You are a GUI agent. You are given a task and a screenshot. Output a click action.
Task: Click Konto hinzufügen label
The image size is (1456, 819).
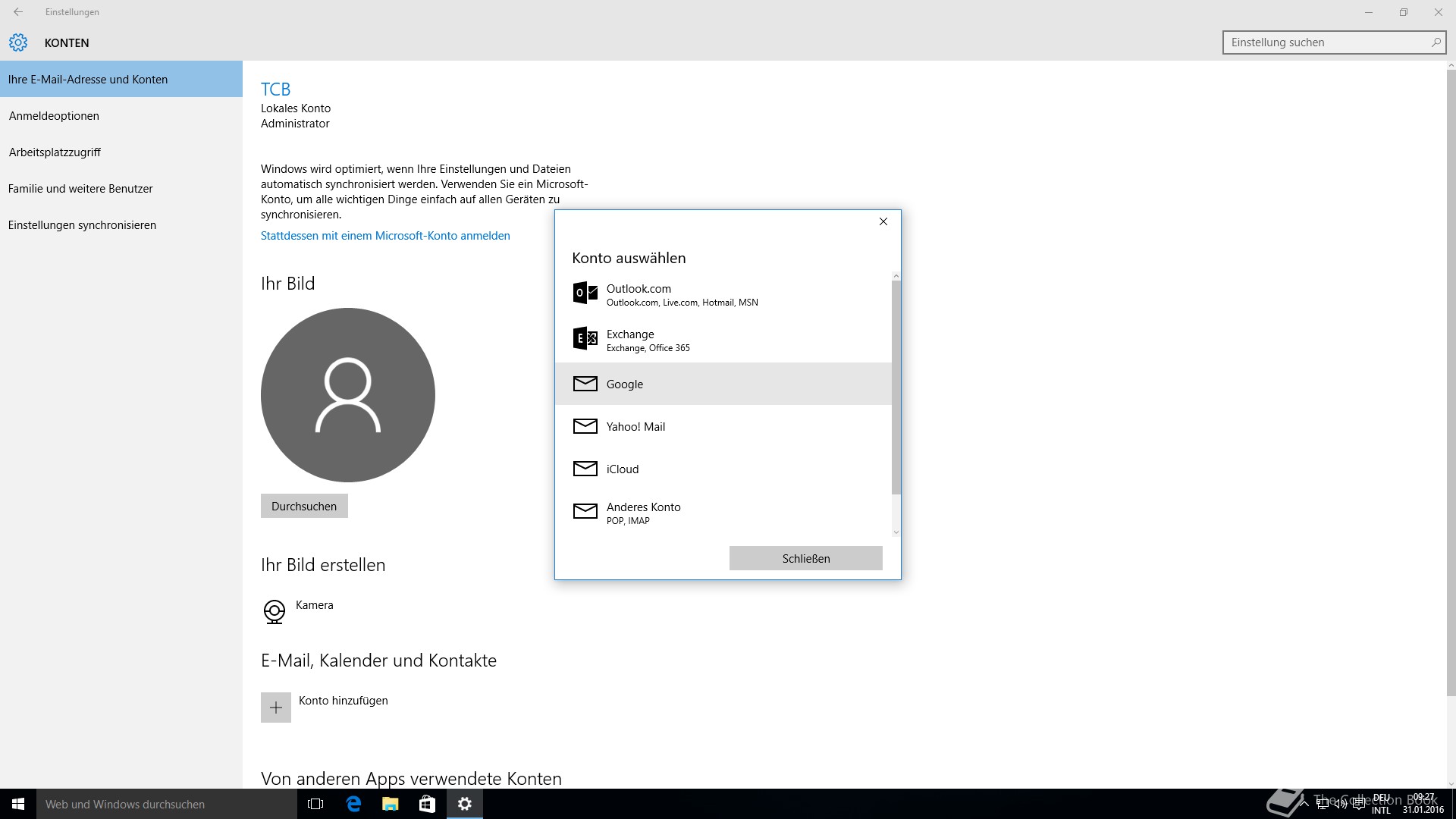343,701
